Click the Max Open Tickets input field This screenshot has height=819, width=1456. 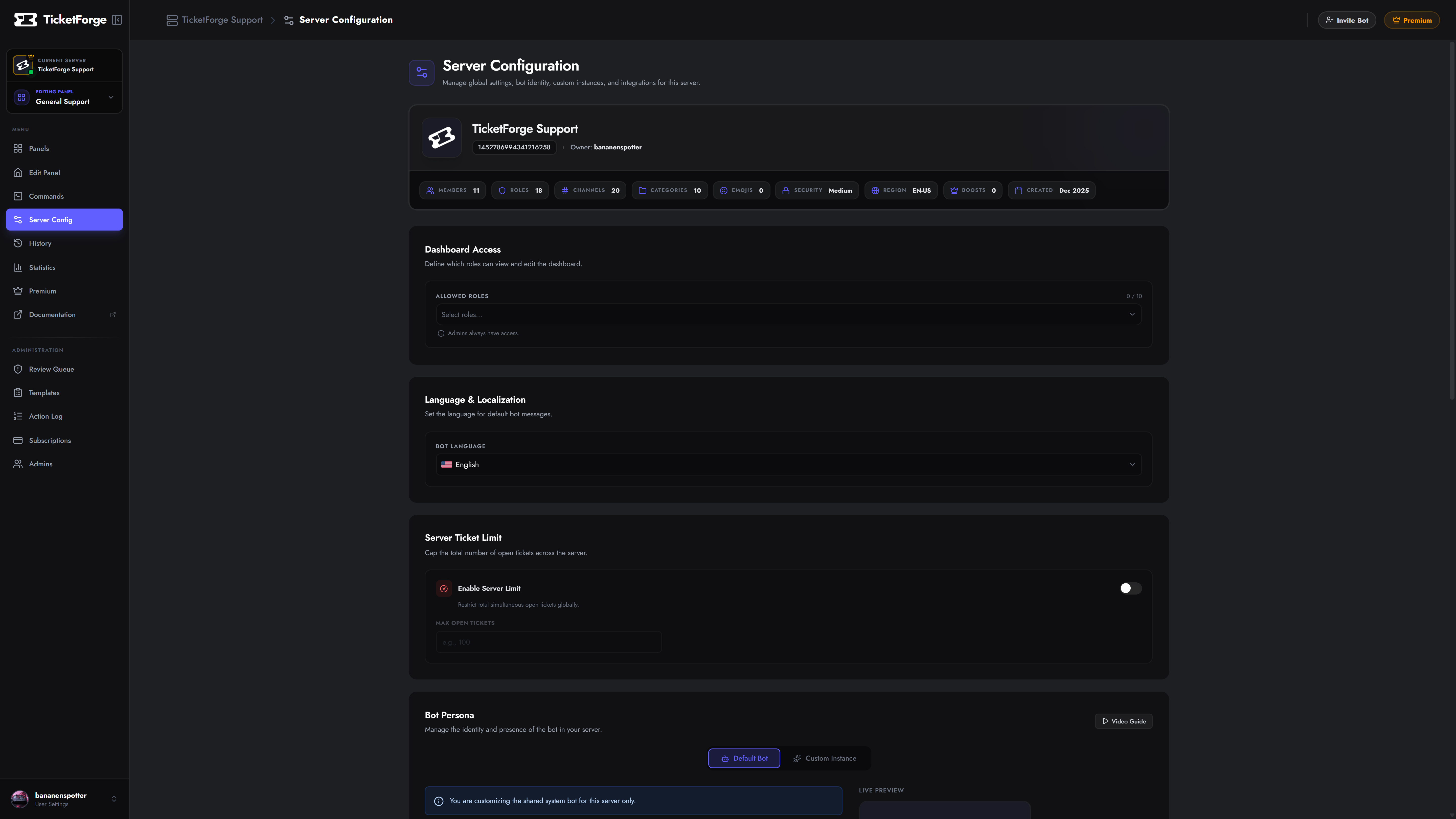click(x=548, y=642)
